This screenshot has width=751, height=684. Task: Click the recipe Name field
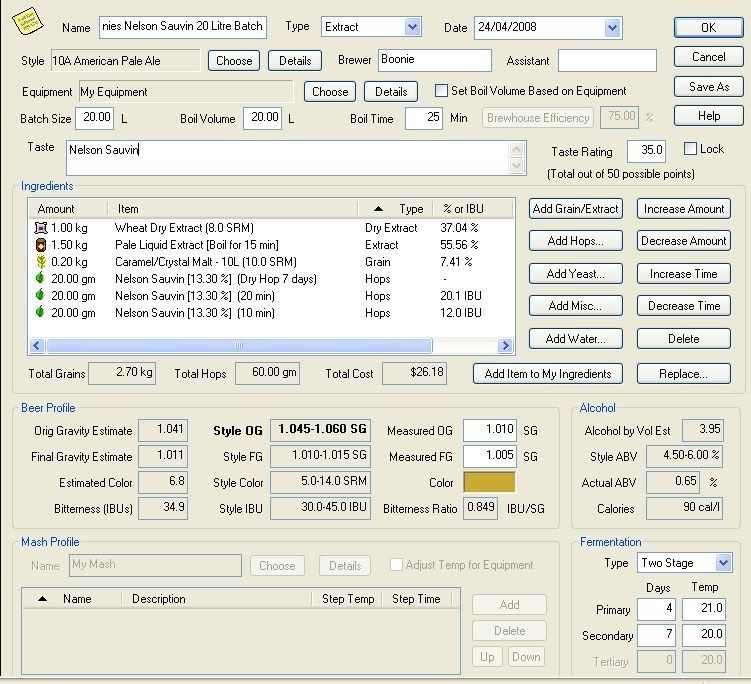182,27
